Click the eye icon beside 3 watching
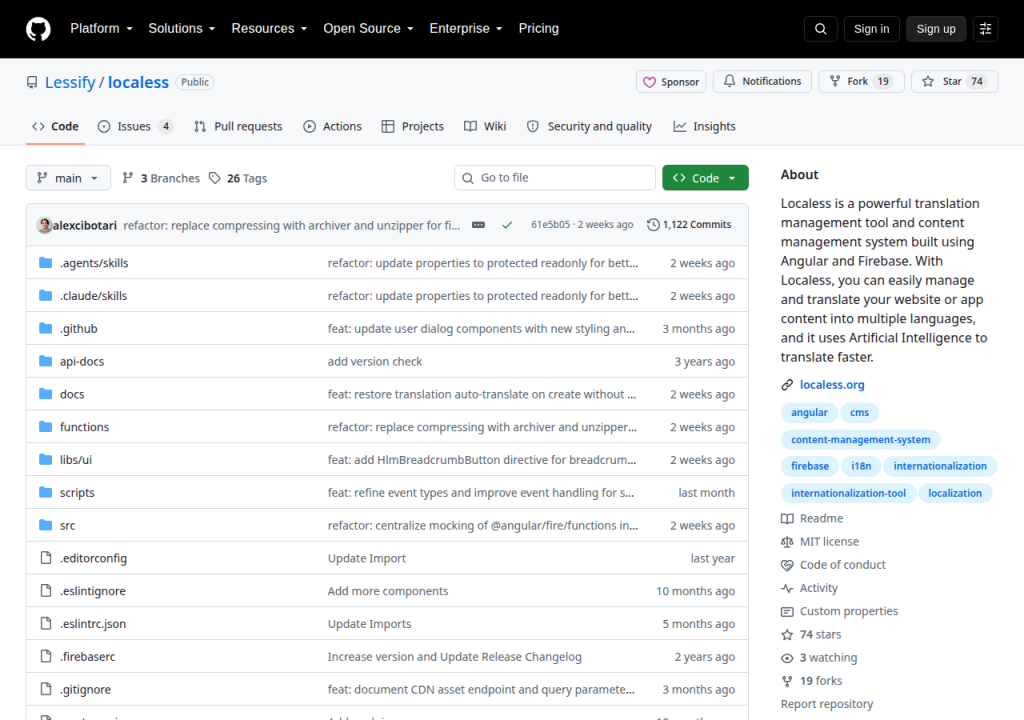 787,658
